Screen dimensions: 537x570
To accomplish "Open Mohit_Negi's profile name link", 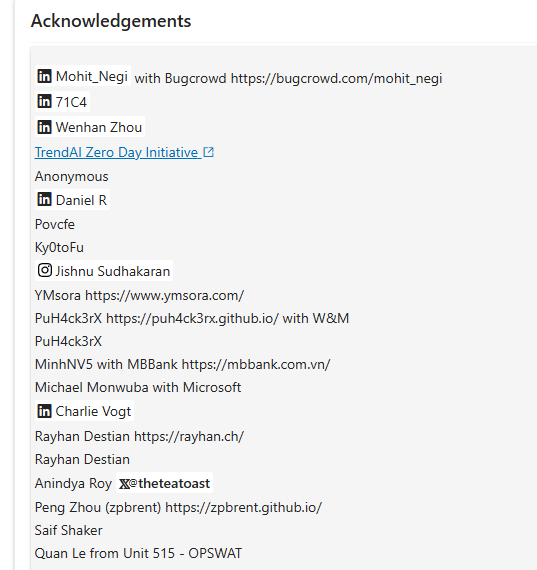I will coord(92,77).
